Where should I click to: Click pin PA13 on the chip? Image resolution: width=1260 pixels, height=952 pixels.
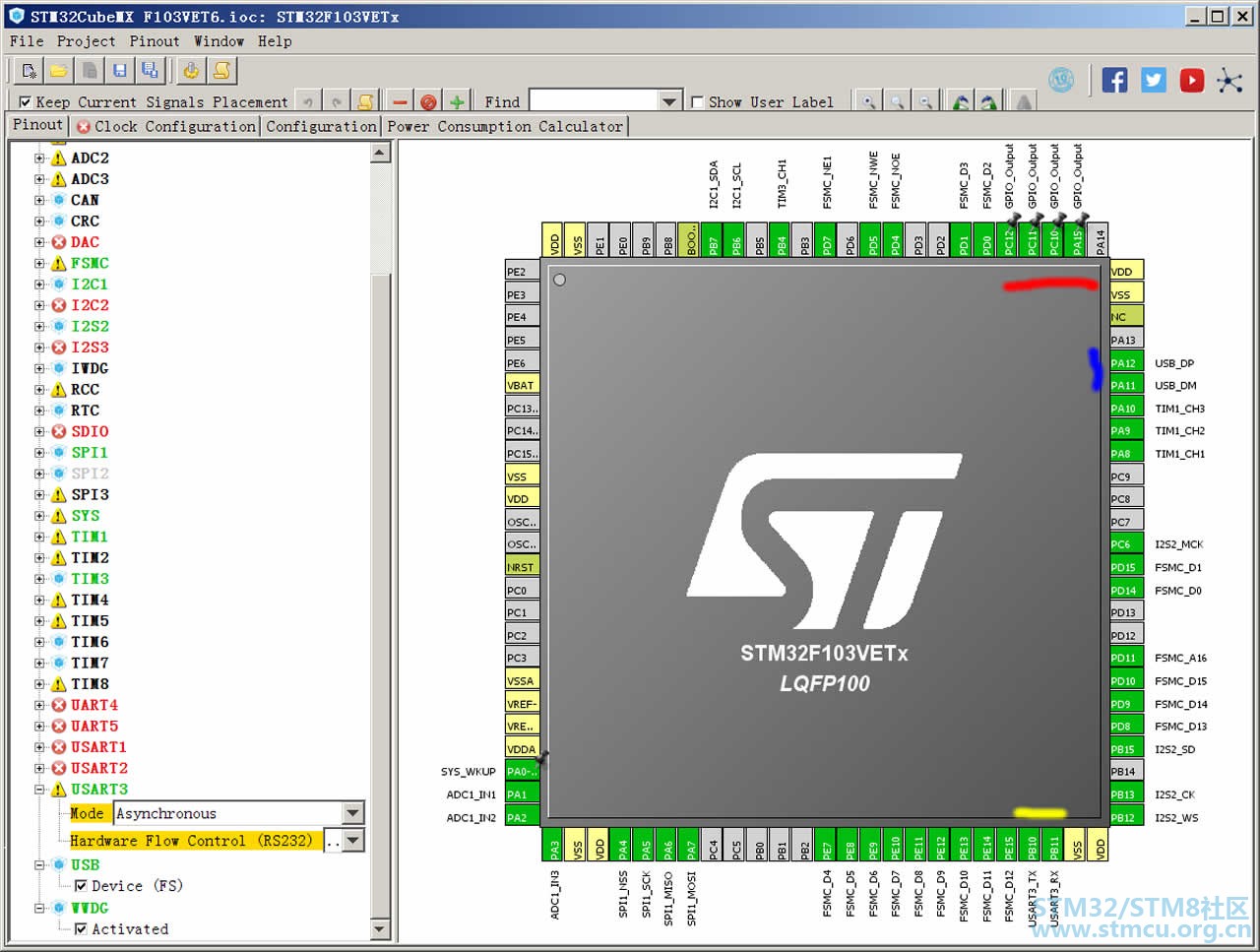coord(1126,340)
